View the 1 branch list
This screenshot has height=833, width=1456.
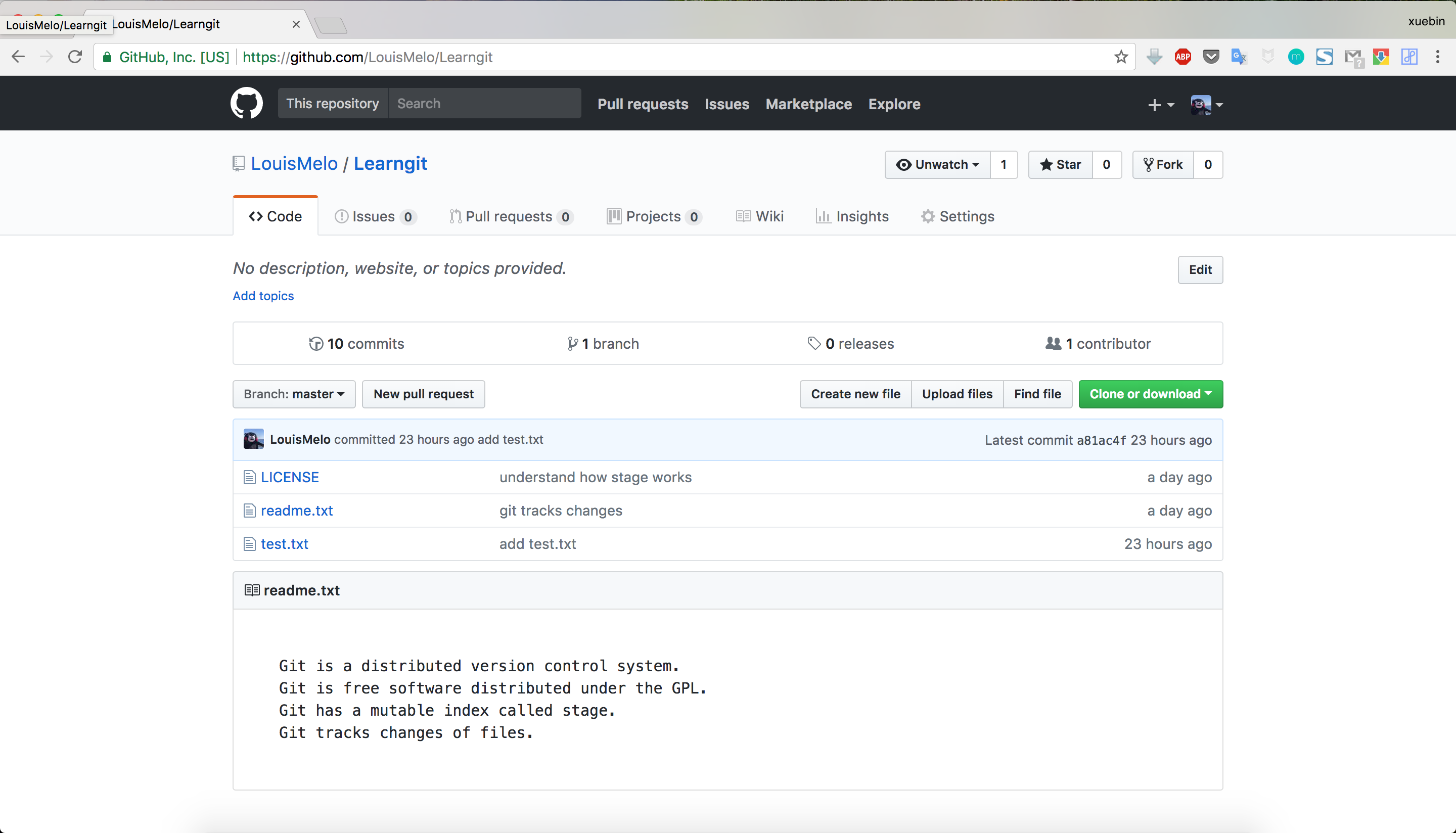coord(603,344)
